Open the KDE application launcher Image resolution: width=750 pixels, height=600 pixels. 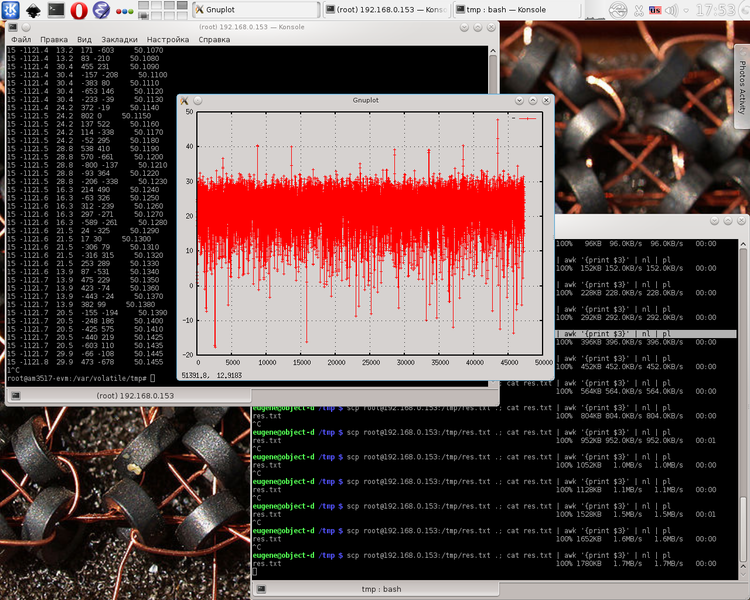tap(10, 10)
